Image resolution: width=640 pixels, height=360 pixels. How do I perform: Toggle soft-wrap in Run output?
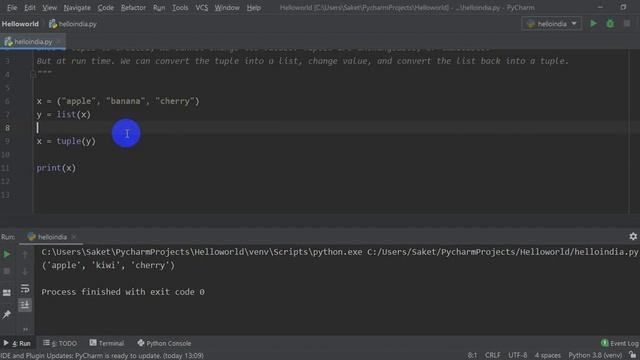point(25,289)
